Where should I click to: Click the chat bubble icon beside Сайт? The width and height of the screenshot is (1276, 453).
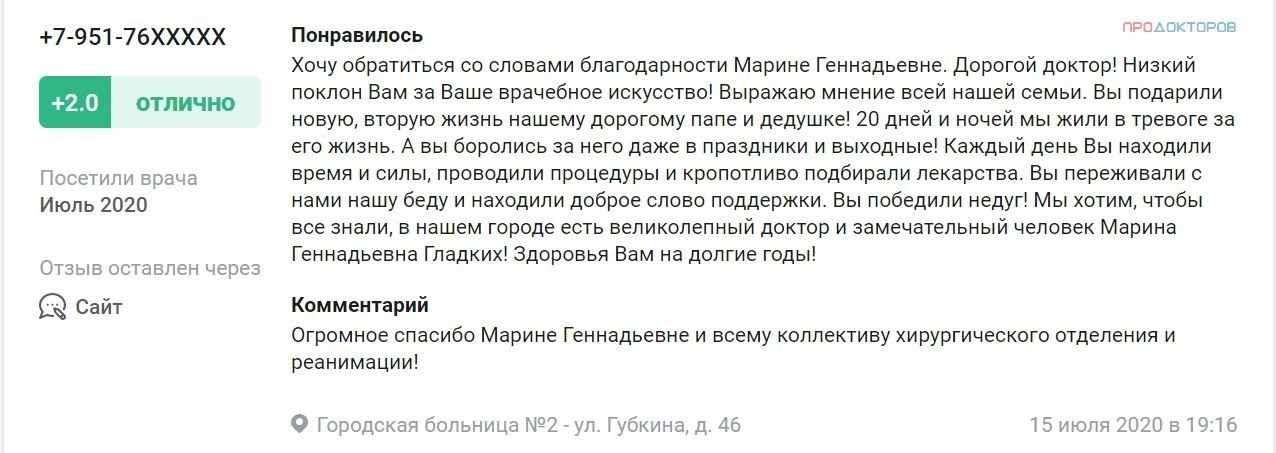point(52,307)
